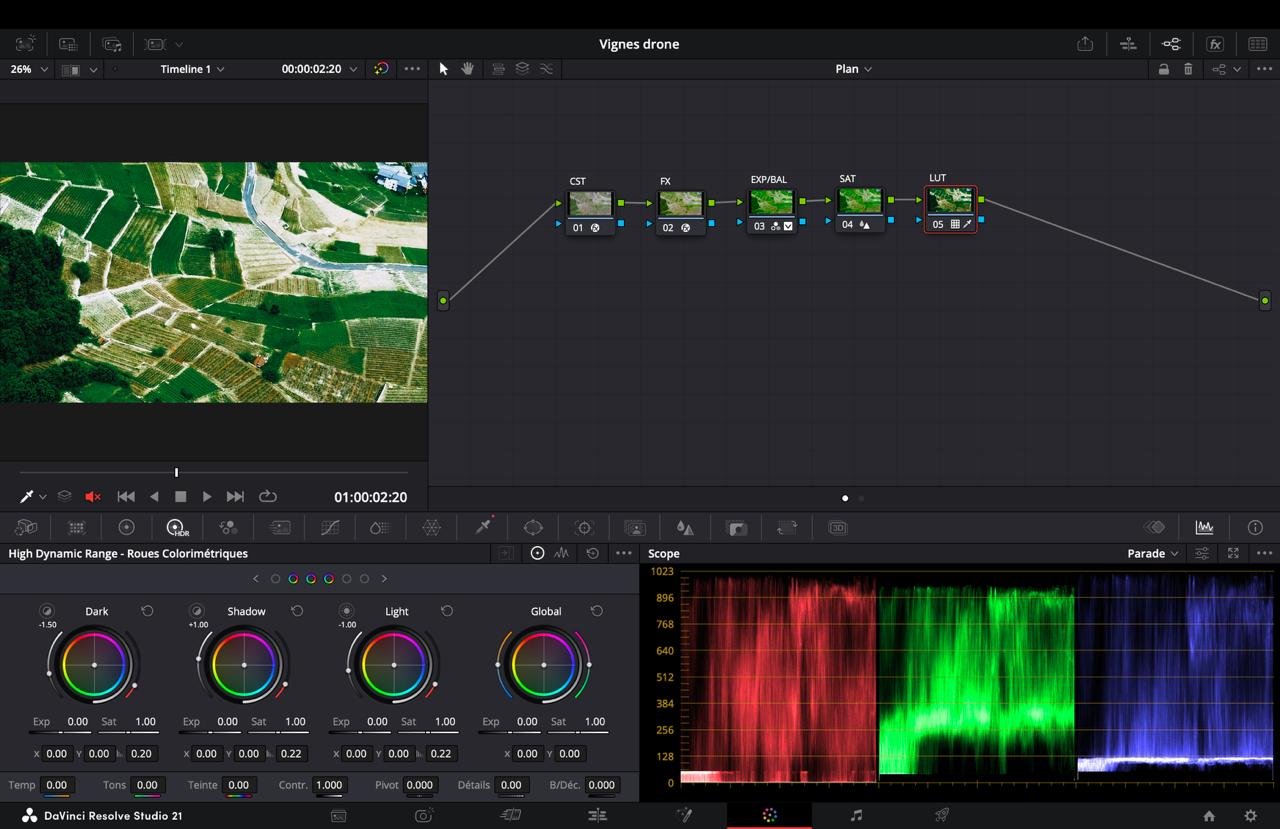Toggle loop playback

267,497
